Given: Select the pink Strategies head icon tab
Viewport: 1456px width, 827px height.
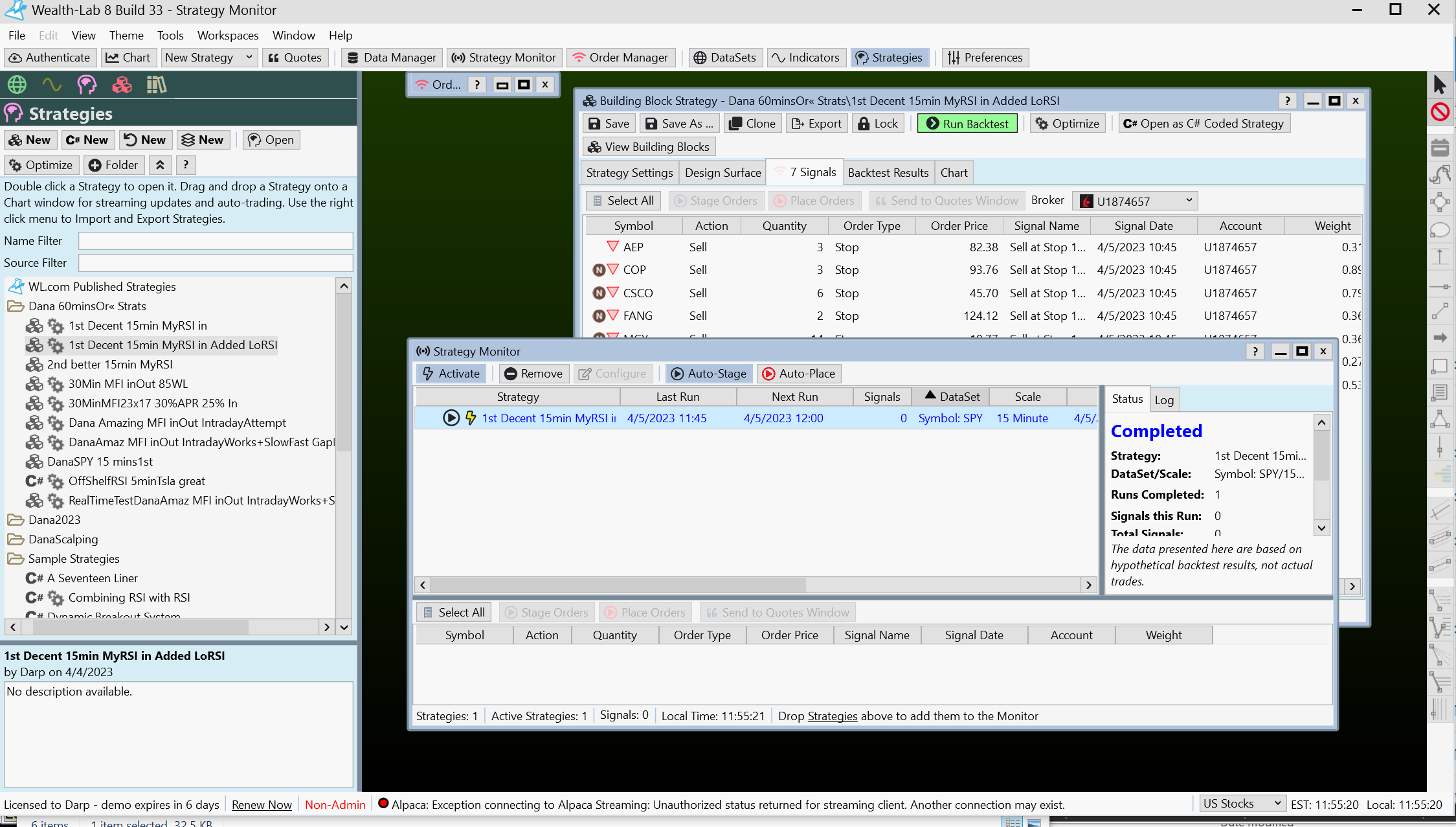Looking at the screenshot, I should (87, 85).
